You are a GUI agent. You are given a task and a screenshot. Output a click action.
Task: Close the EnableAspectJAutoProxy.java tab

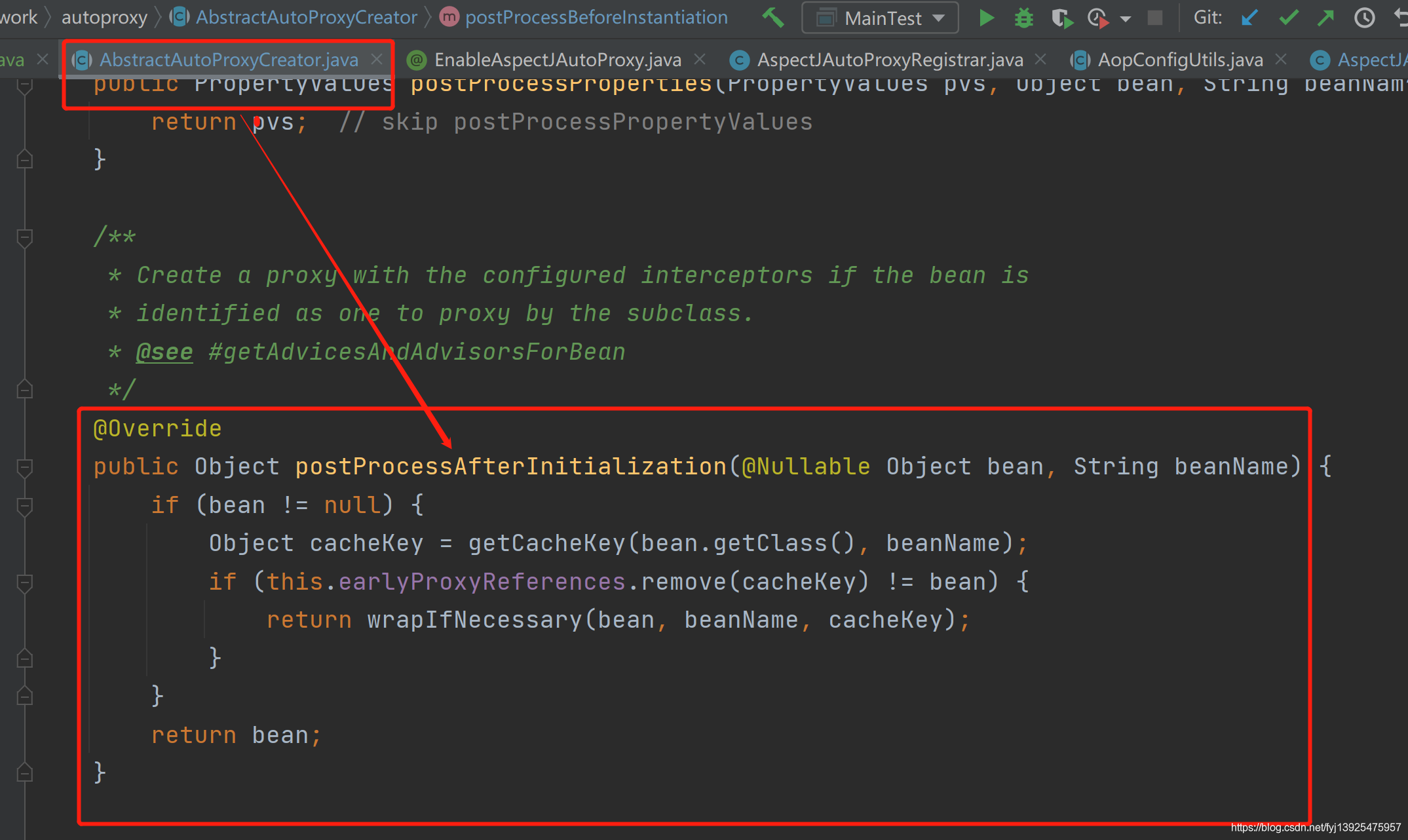(700, 59)
